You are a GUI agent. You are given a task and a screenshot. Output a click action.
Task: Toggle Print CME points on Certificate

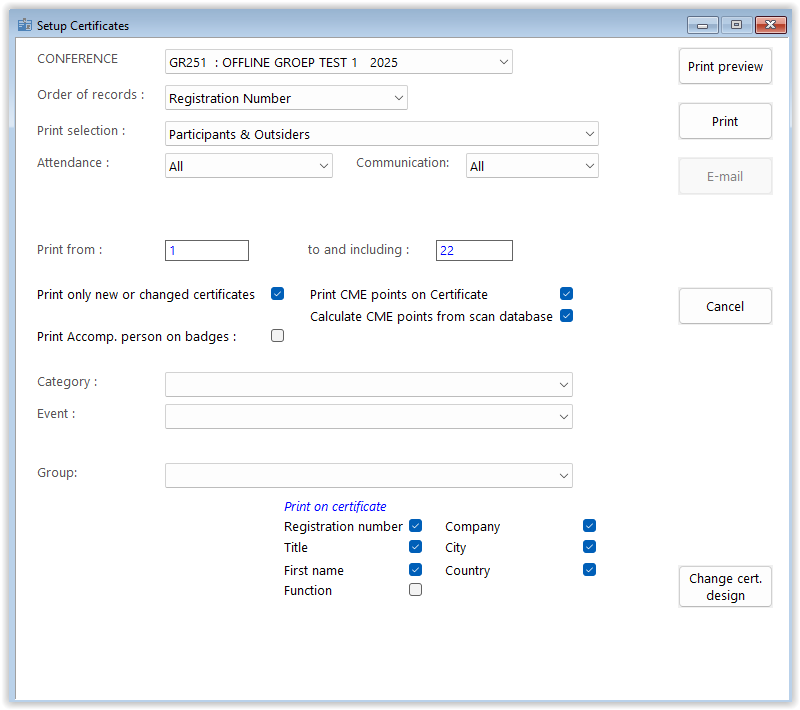566,294
